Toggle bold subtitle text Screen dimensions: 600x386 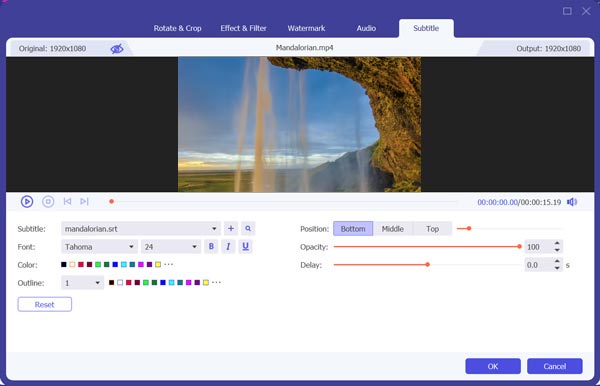[211, 247]
